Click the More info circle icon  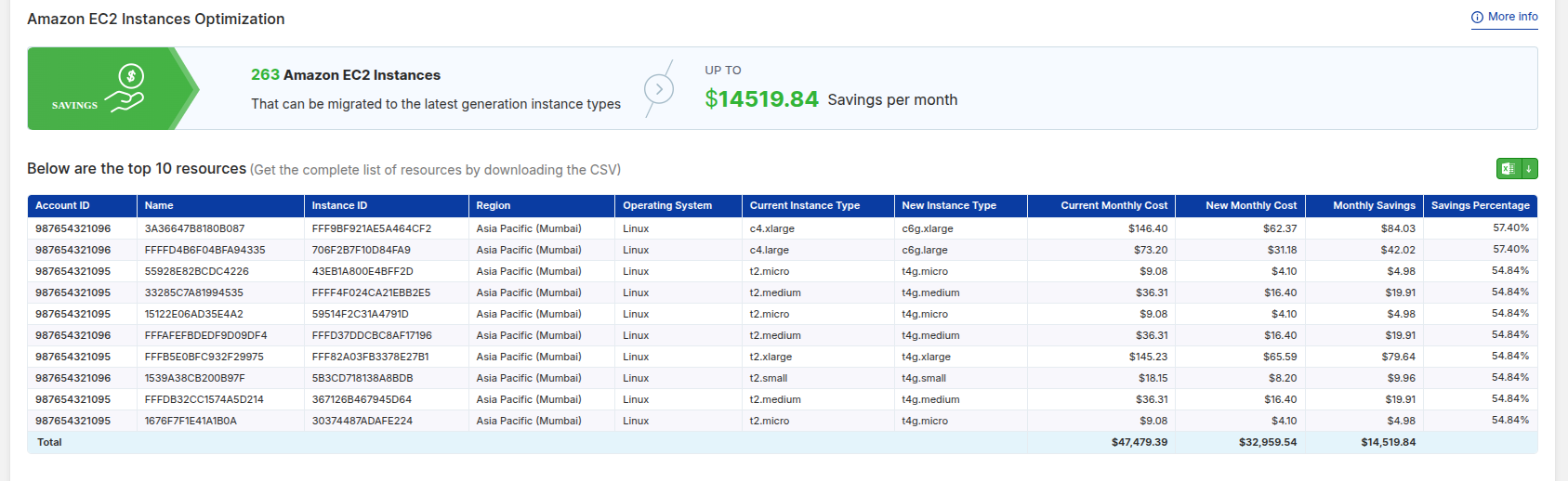1477,18
